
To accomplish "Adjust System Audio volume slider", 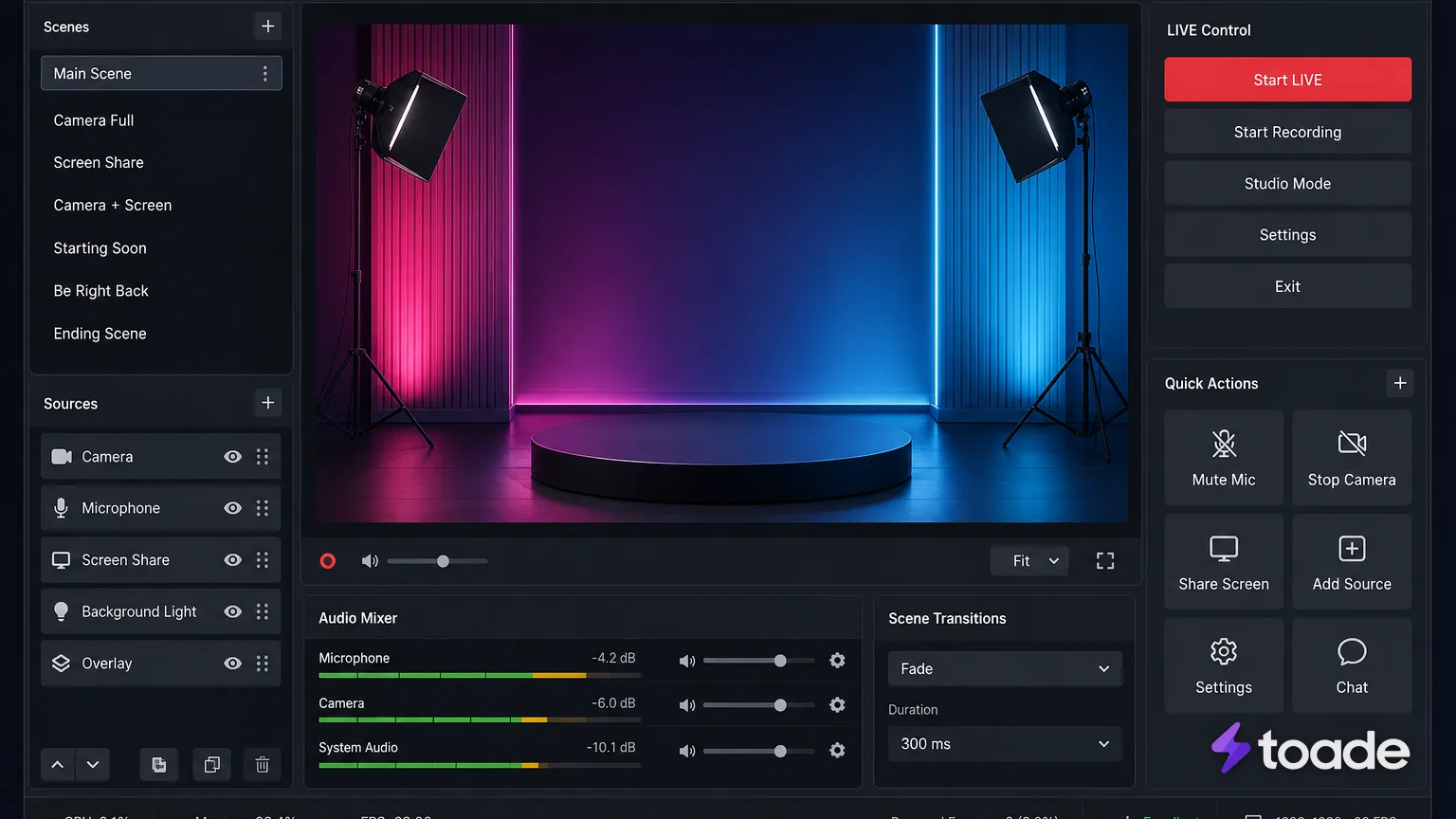I will coord(758,751).
